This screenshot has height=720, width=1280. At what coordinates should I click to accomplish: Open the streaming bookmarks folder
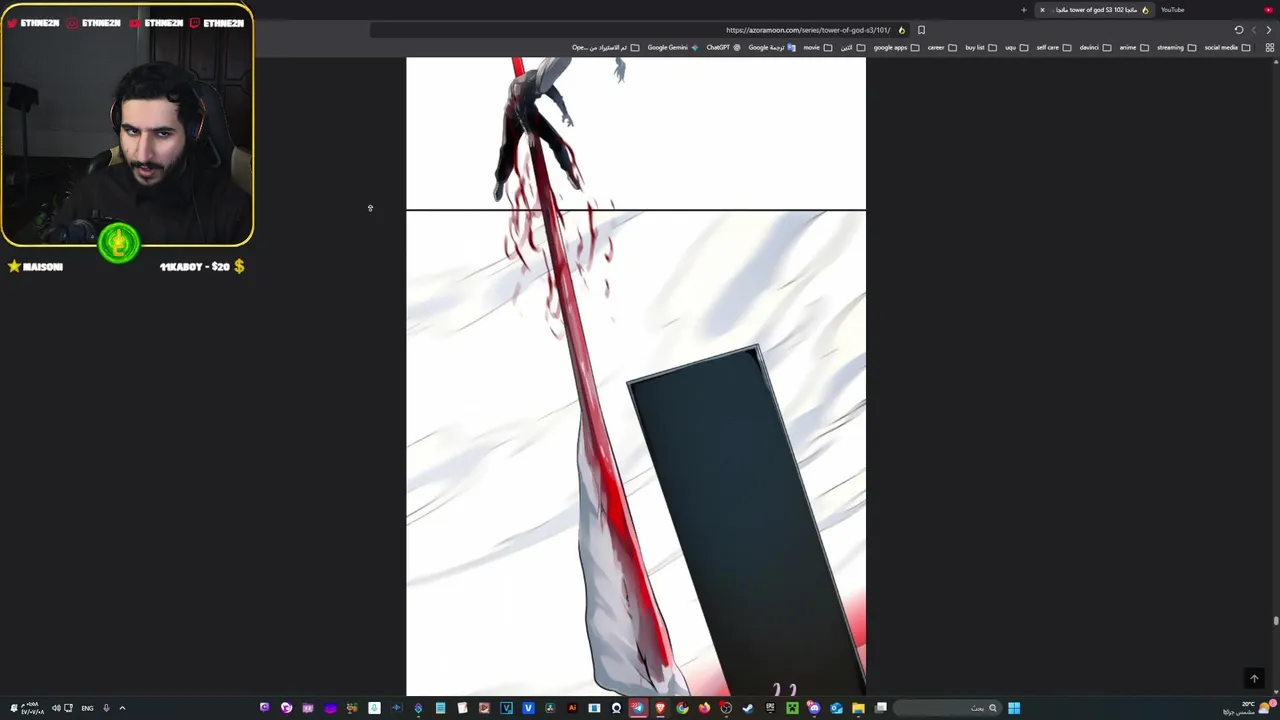coord(1176,47)
